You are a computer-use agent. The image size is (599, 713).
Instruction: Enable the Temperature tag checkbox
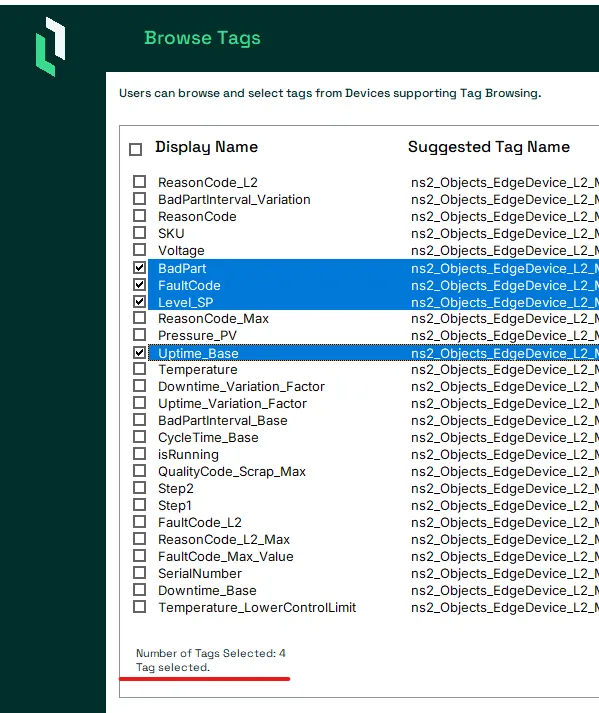[x=140, y=369]
